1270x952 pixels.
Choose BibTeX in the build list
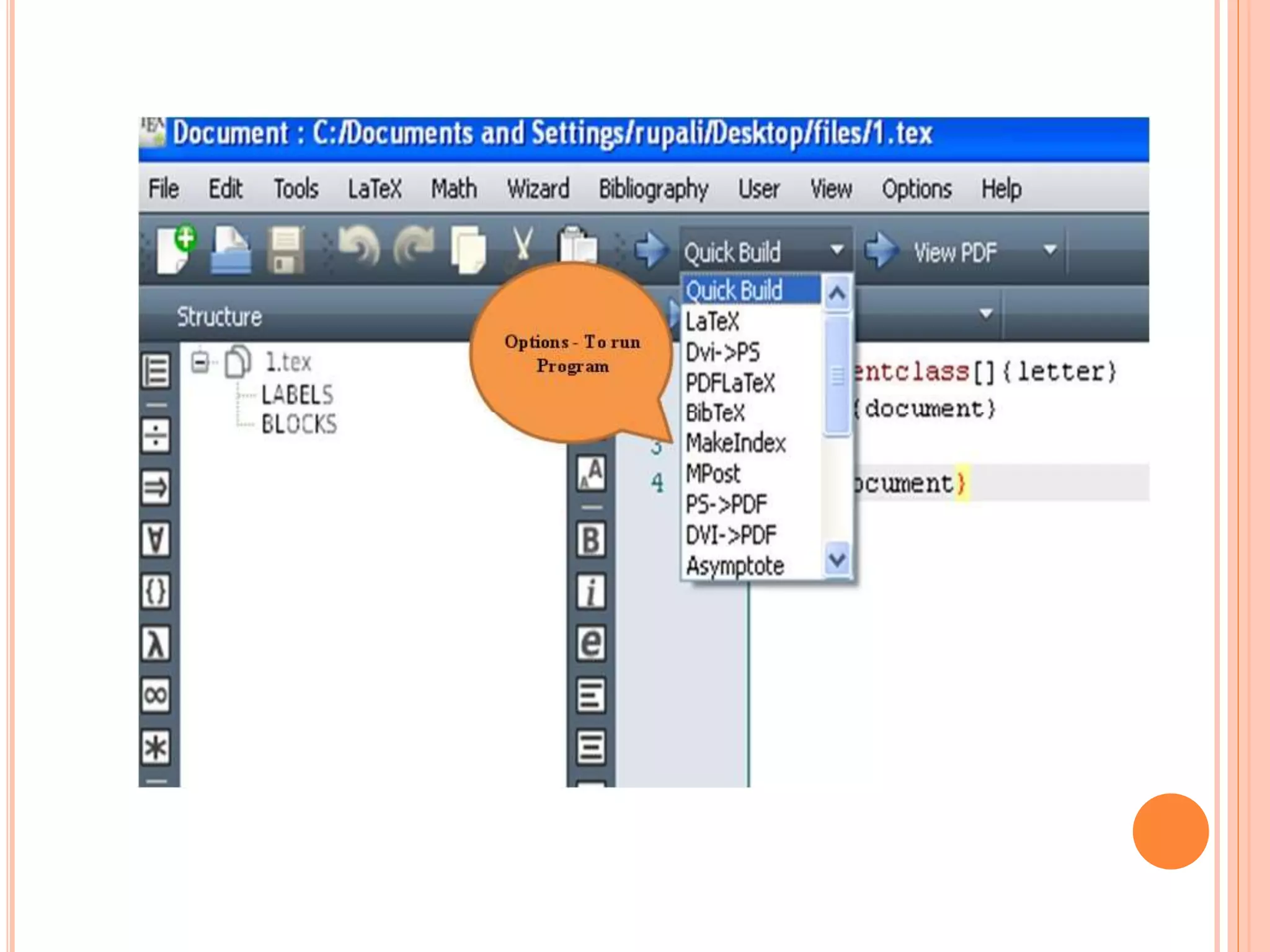tap(715, 413)
